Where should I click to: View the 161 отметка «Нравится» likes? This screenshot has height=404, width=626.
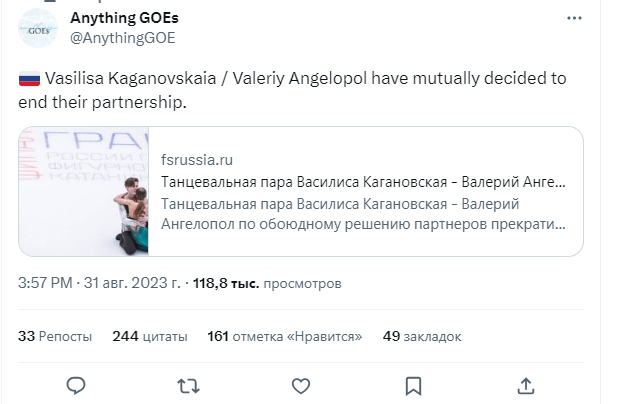point(282,336)
